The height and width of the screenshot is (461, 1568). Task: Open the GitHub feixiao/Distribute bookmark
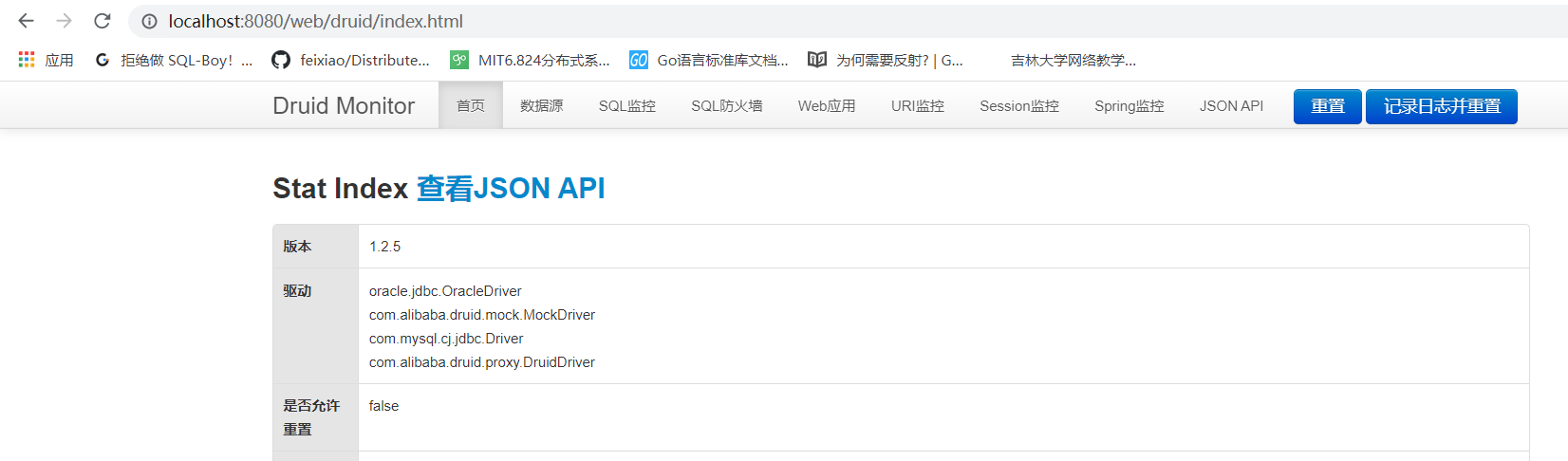pos(350,60)
